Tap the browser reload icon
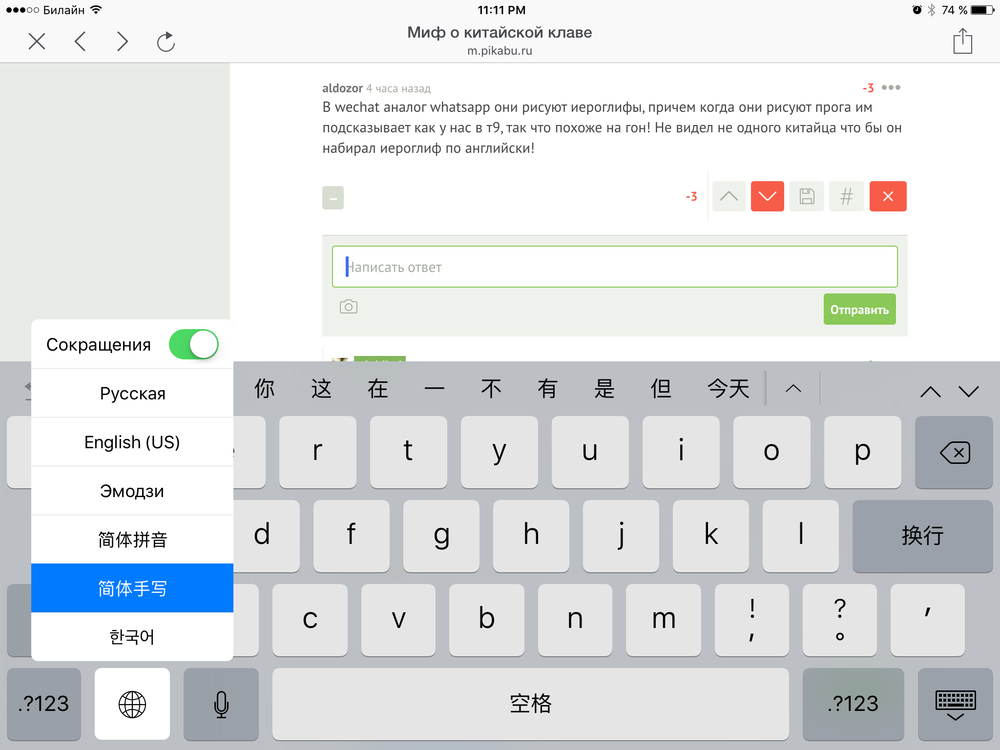The height and width of the screenshot is (750, 1000). pos(166,41)
